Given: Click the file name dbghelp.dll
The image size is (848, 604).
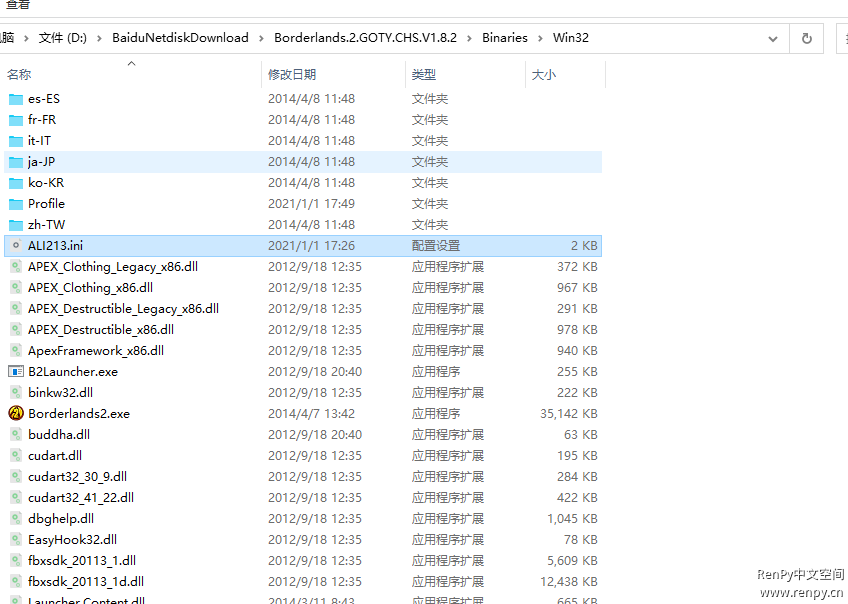Looking at the screenshot, I should click(x=61, y=519).
